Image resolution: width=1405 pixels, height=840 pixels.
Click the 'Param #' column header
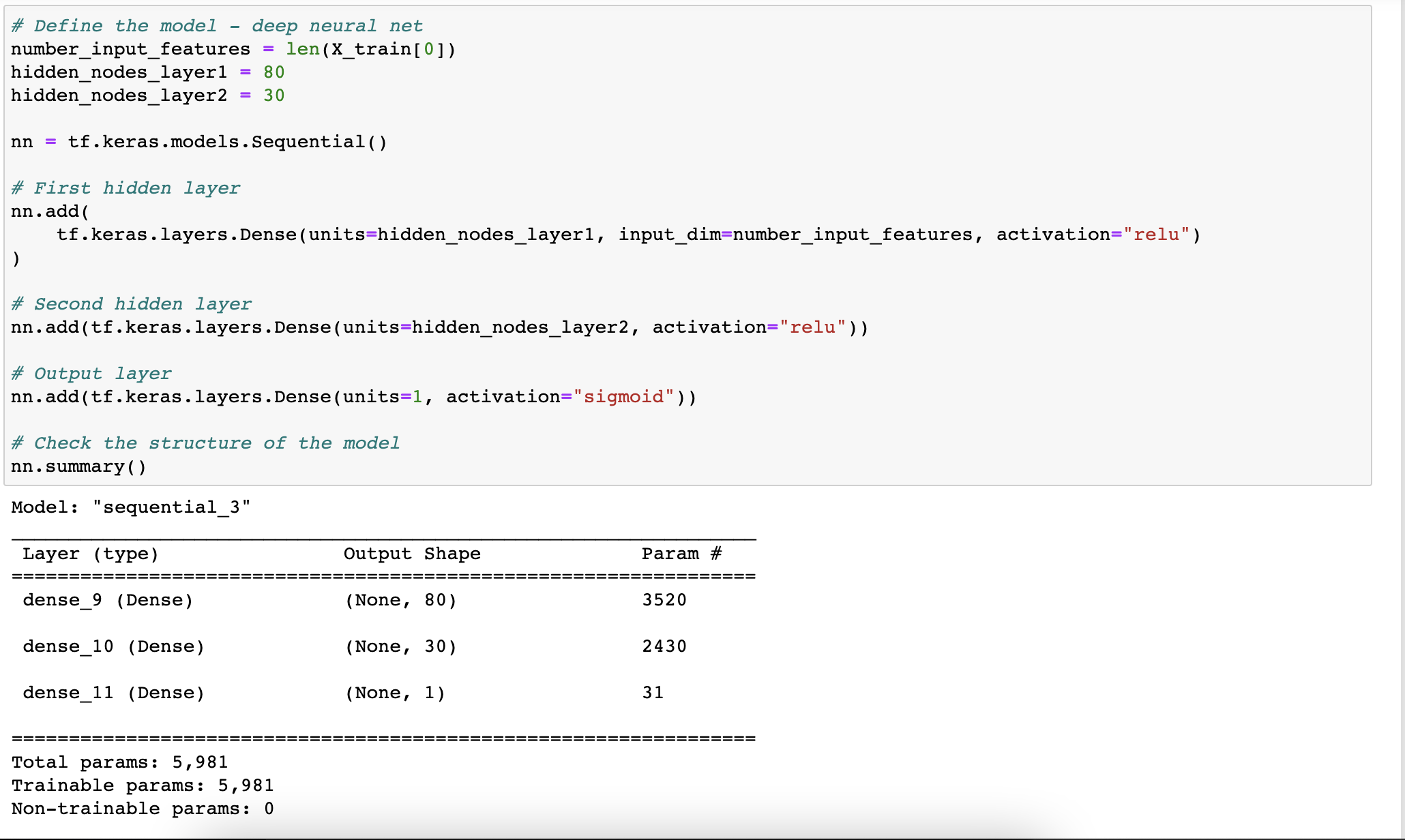tap(681, 554)
